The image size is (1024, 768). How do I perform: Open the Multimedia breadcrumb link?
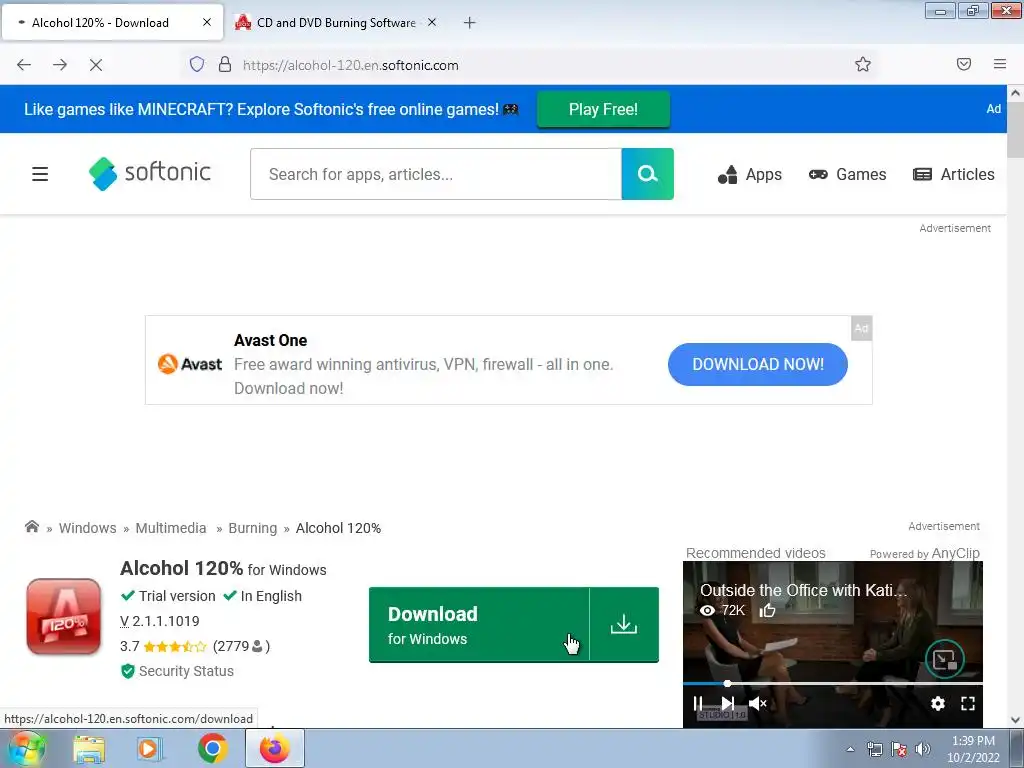click(x=170, y=528)
